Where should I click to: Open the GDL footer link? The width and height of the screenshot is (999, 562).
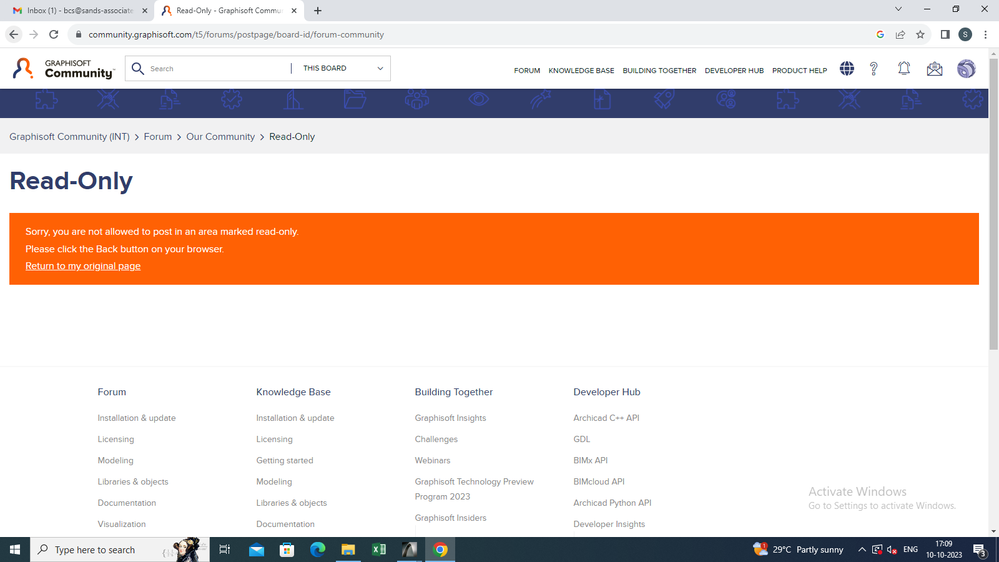click(581, 439)
